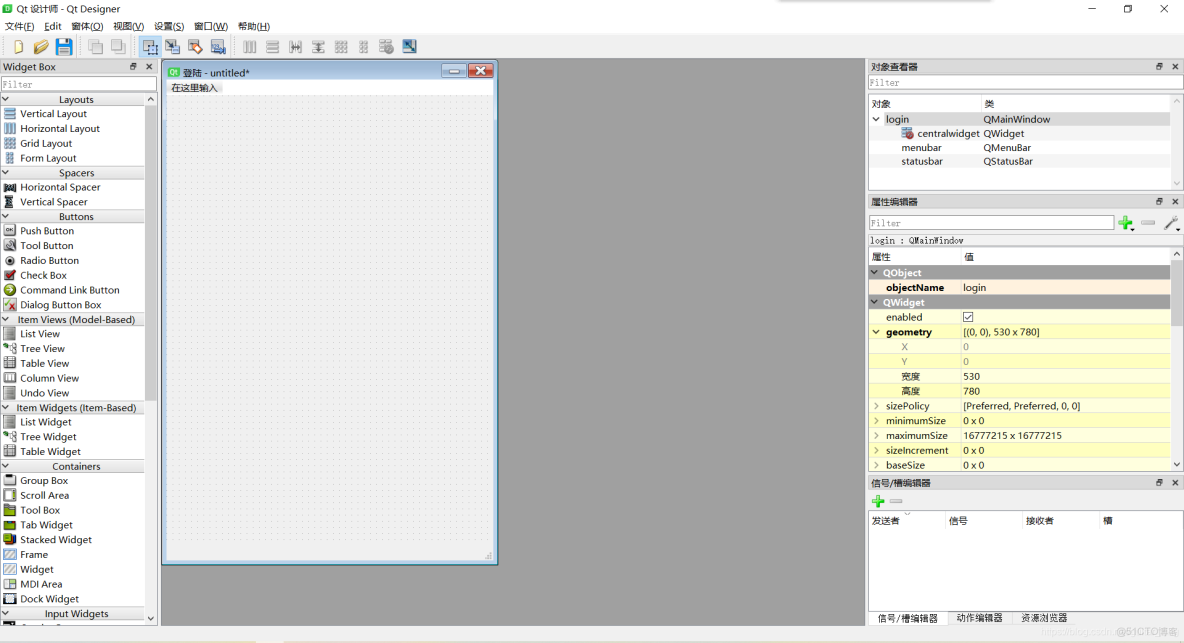
Task: Collapse the Layouts category in Widget Box
Action: 9,99
